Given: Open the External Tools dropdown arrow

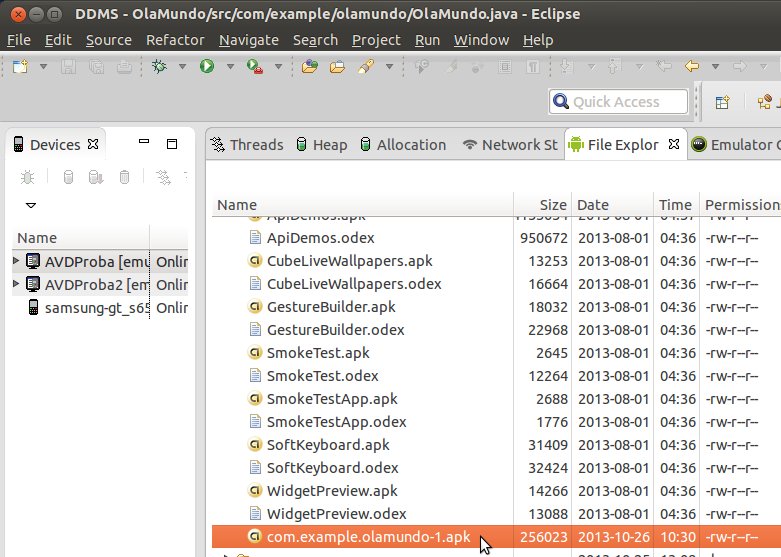Looking at the screenshot, I should point(278,66).
